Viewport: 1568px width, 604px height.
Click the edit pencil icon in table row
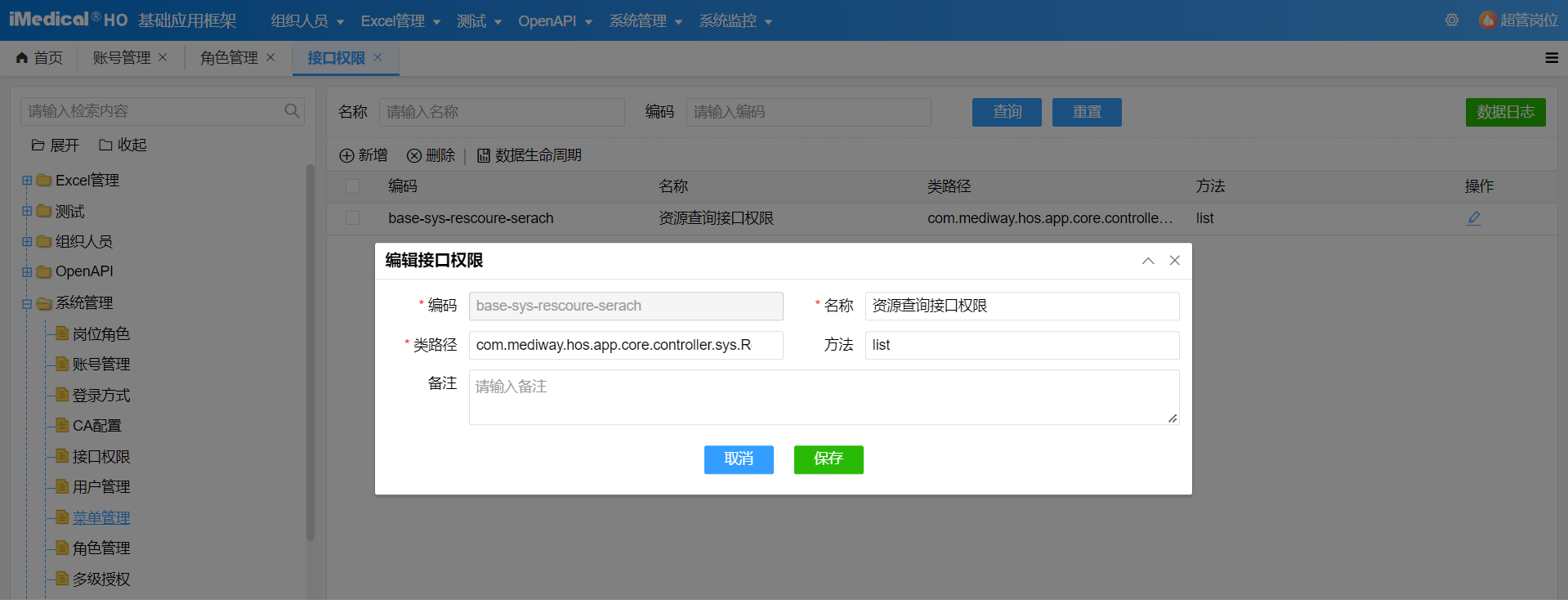click(1473, 218)
